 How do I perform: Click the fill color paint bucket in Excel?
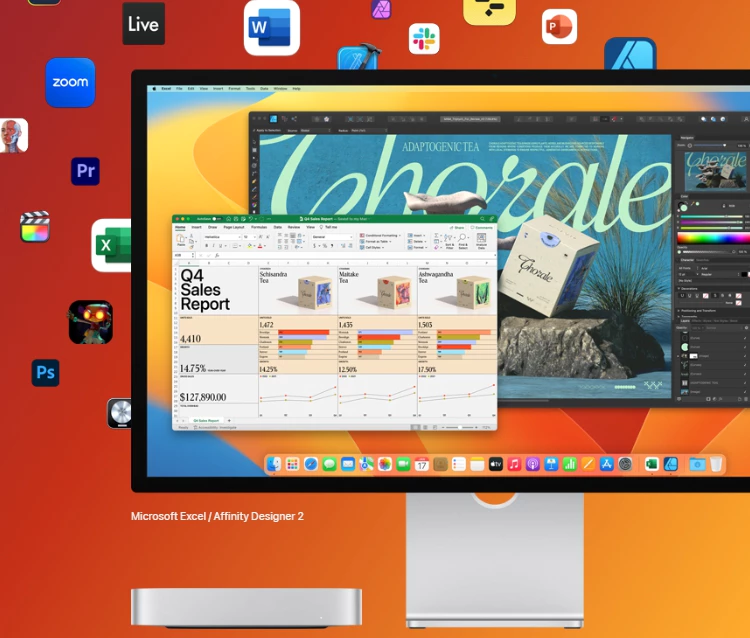tap(250, 246)
